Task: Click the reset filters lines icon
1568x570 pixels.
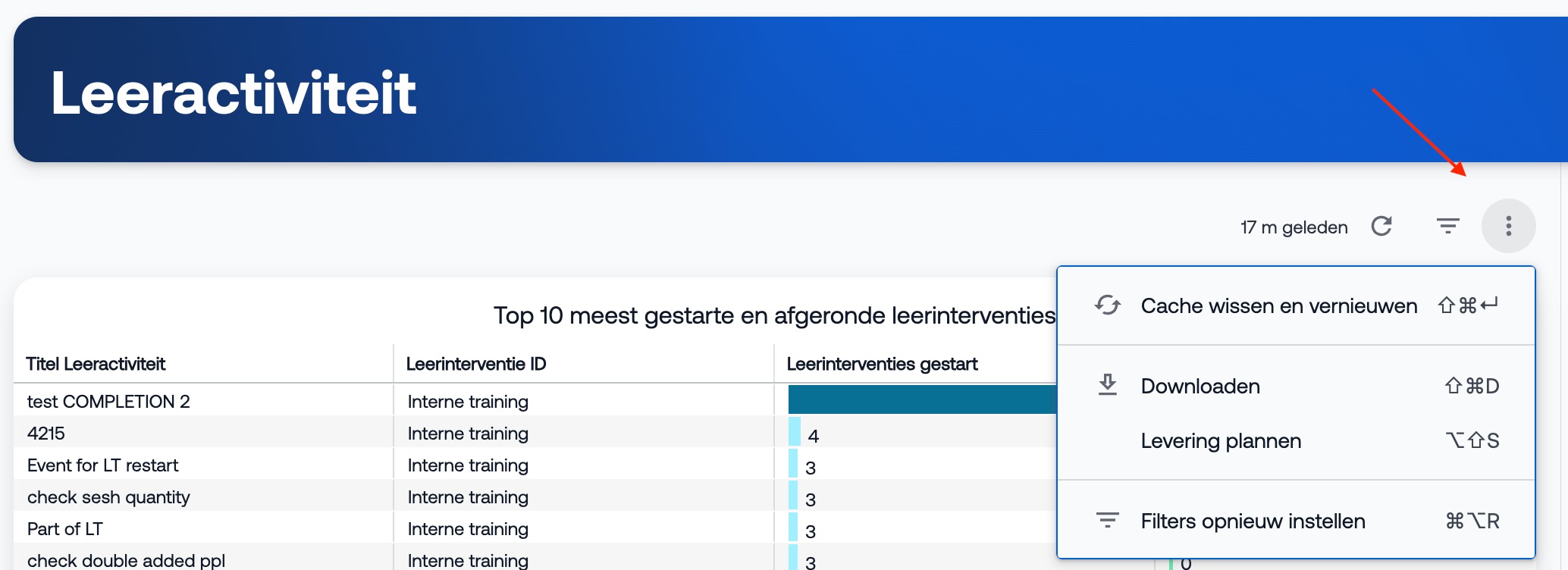Action: click(x=1107, y=521)
